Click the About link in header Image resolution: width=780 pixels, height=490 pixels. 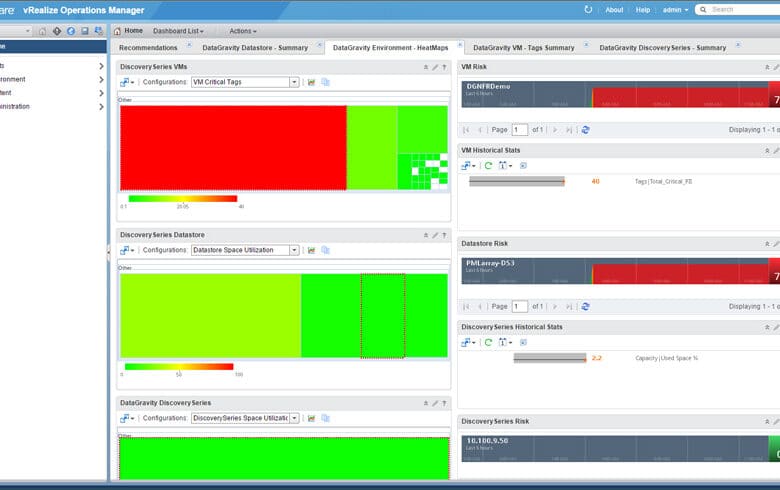[614, 9]
